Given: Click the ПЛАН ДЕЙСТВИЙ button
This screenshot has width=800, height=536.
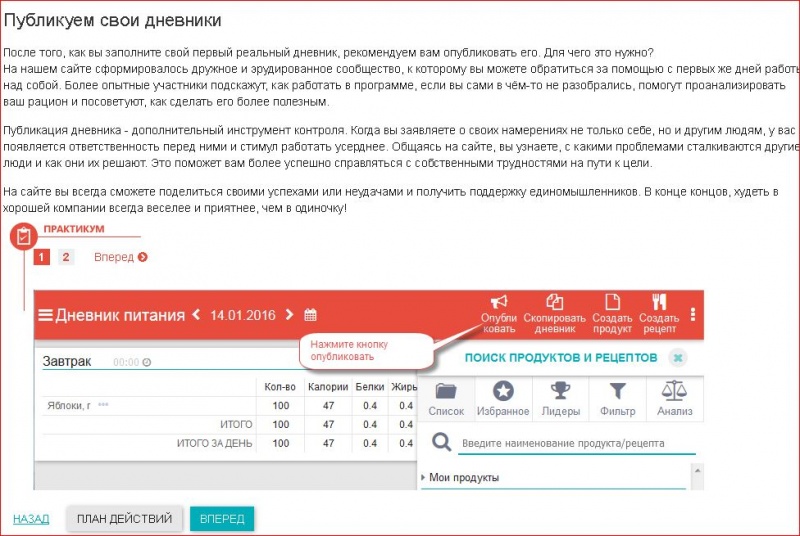Looking at the screenshot, I should (x=124, y=519).
